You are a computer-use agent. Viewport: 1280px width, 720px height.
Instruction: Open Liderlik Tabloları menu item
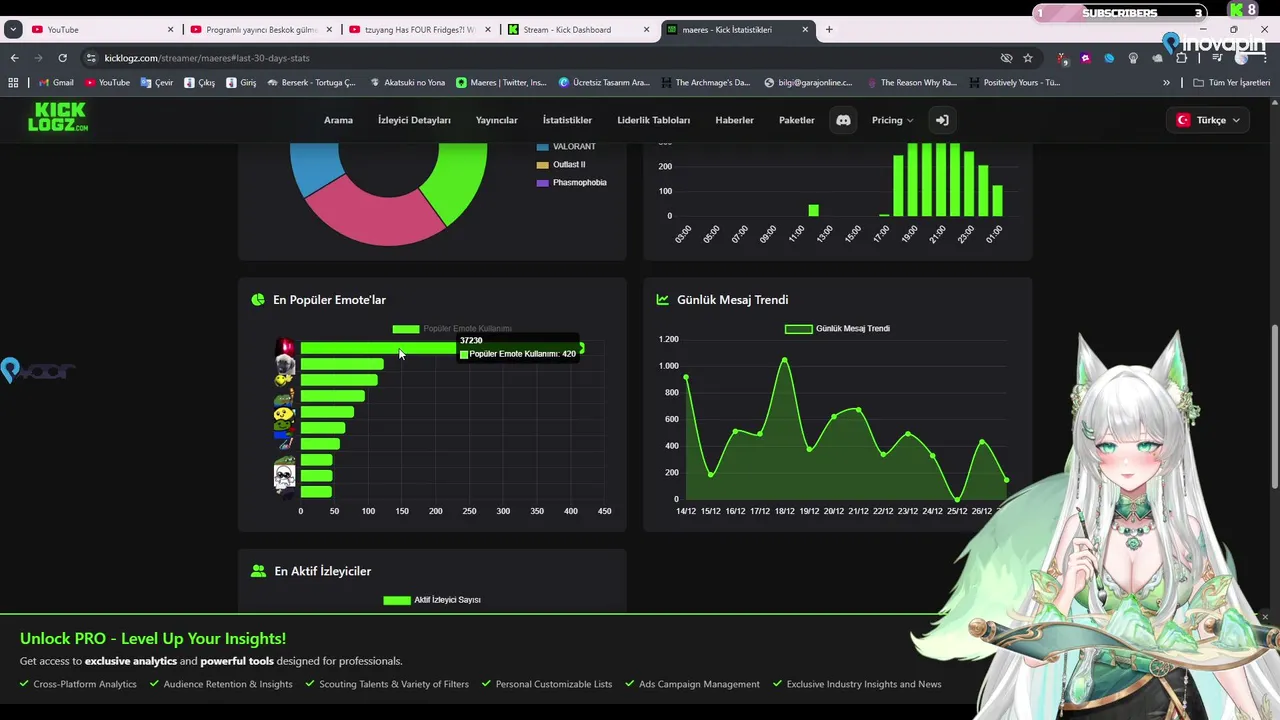tap(654, 120)
